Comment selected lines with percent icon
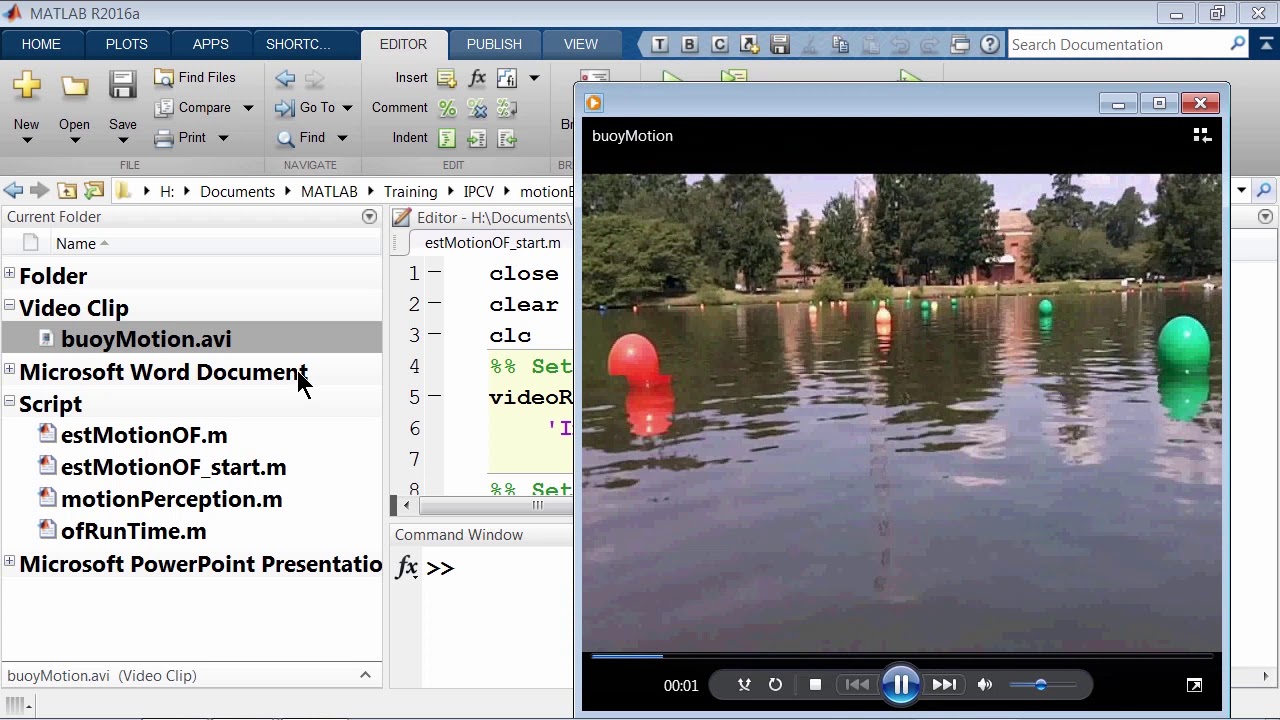This screenshot has width=1280, height=720. pyautogui.click(x=447, y=108)
